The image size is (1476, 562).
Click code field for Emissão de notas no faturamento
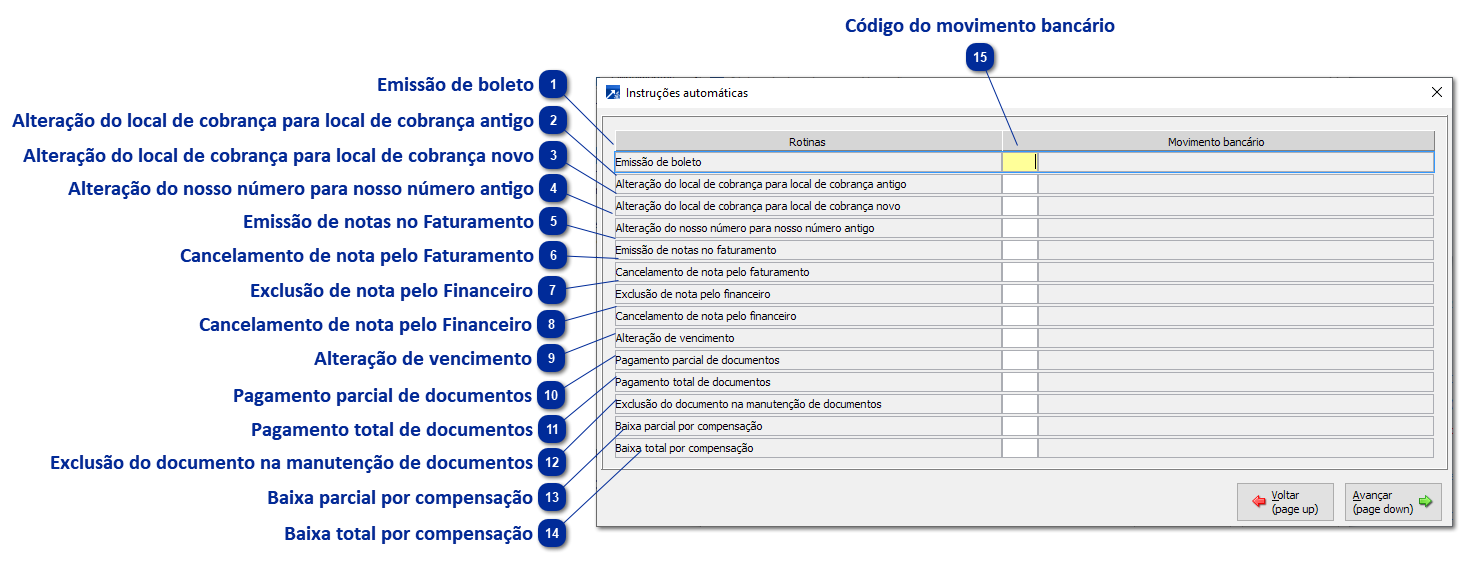click(x=1019, y=250)
